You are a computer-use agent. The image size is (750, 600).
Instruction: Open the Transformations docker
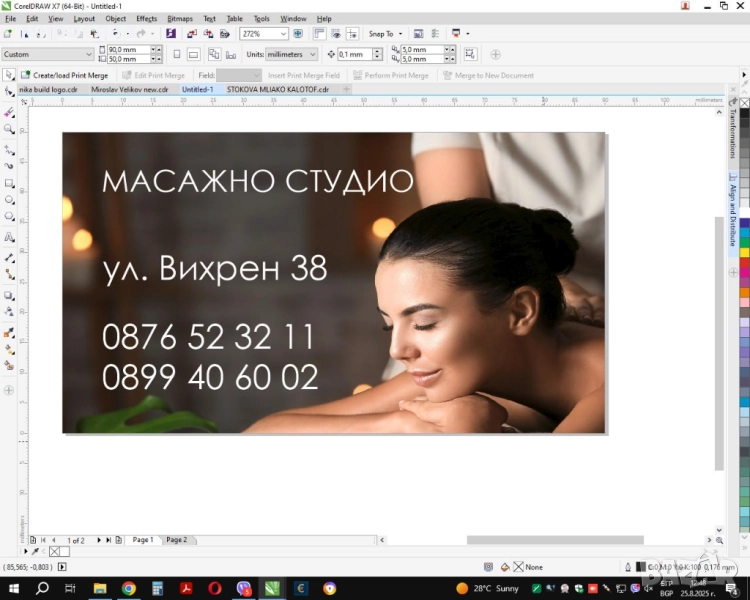pos(732,129)
